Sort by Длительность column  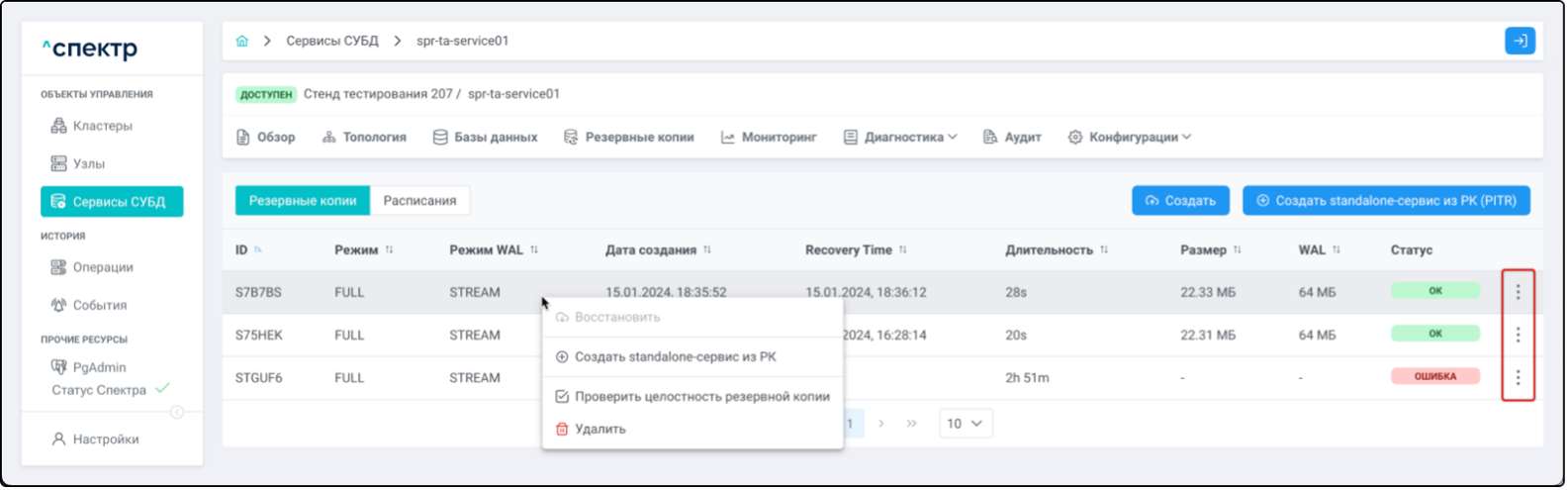tap(1104, 250)
